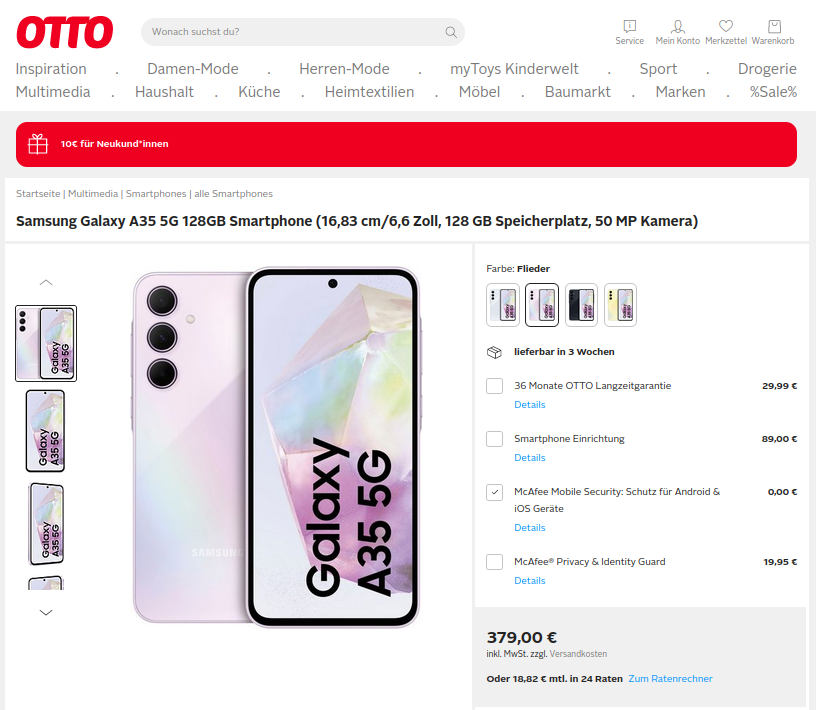Open the Service icon

(x=629, y=26)
